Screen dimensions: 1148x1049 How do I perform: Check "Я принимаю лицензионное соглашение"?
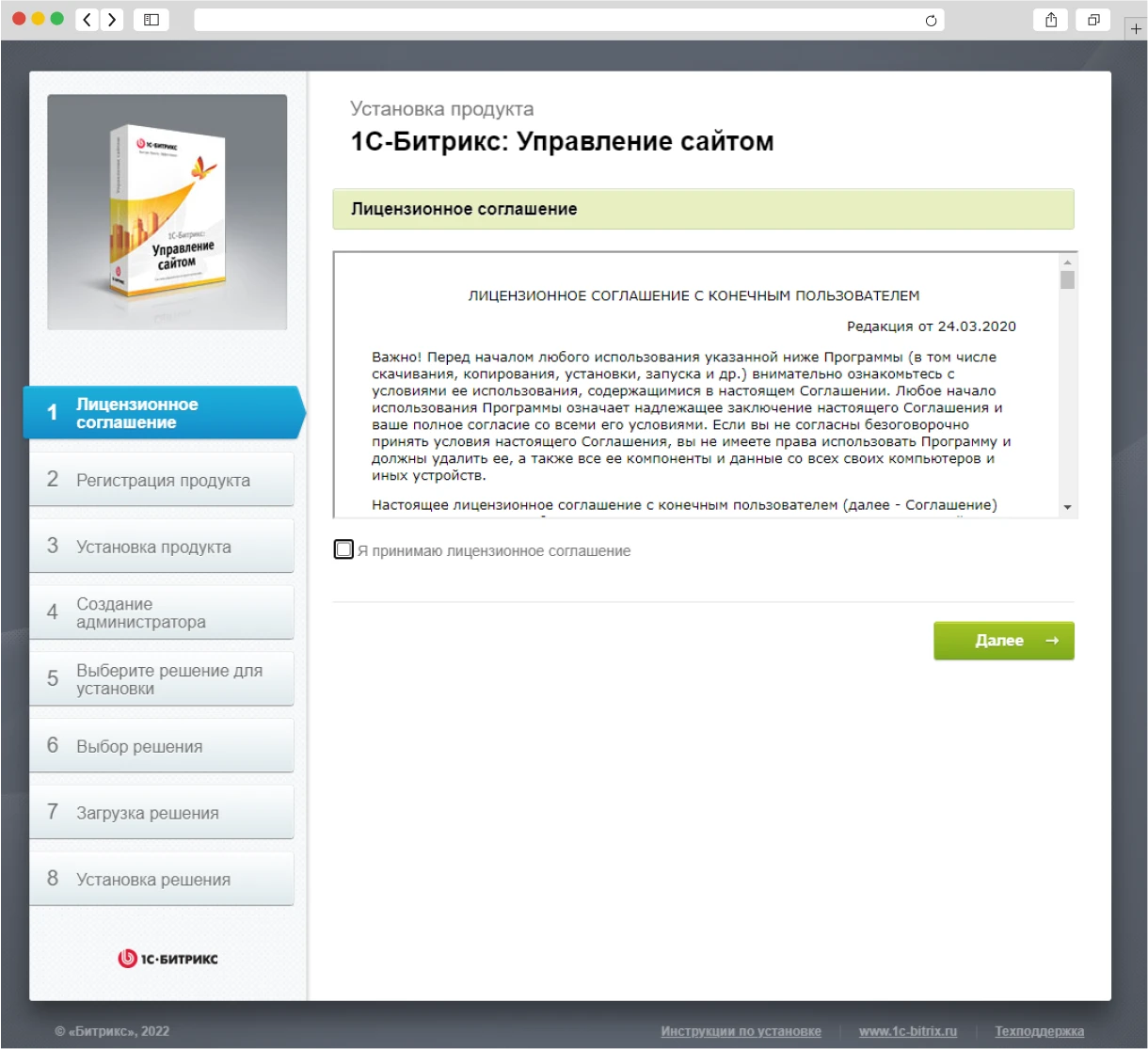(x=343, y=548)
